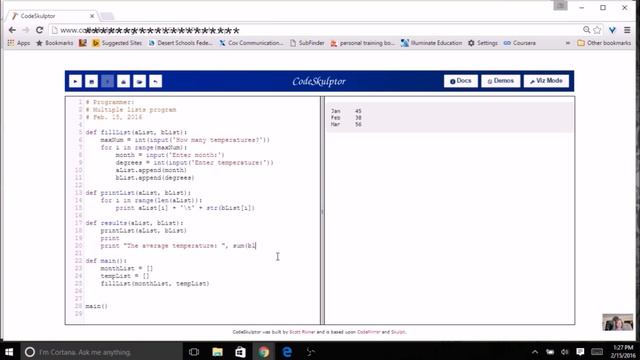The image size is (640, 360).
Task: Select the CodeSkulptor browser tab
Action: [51, 16]
